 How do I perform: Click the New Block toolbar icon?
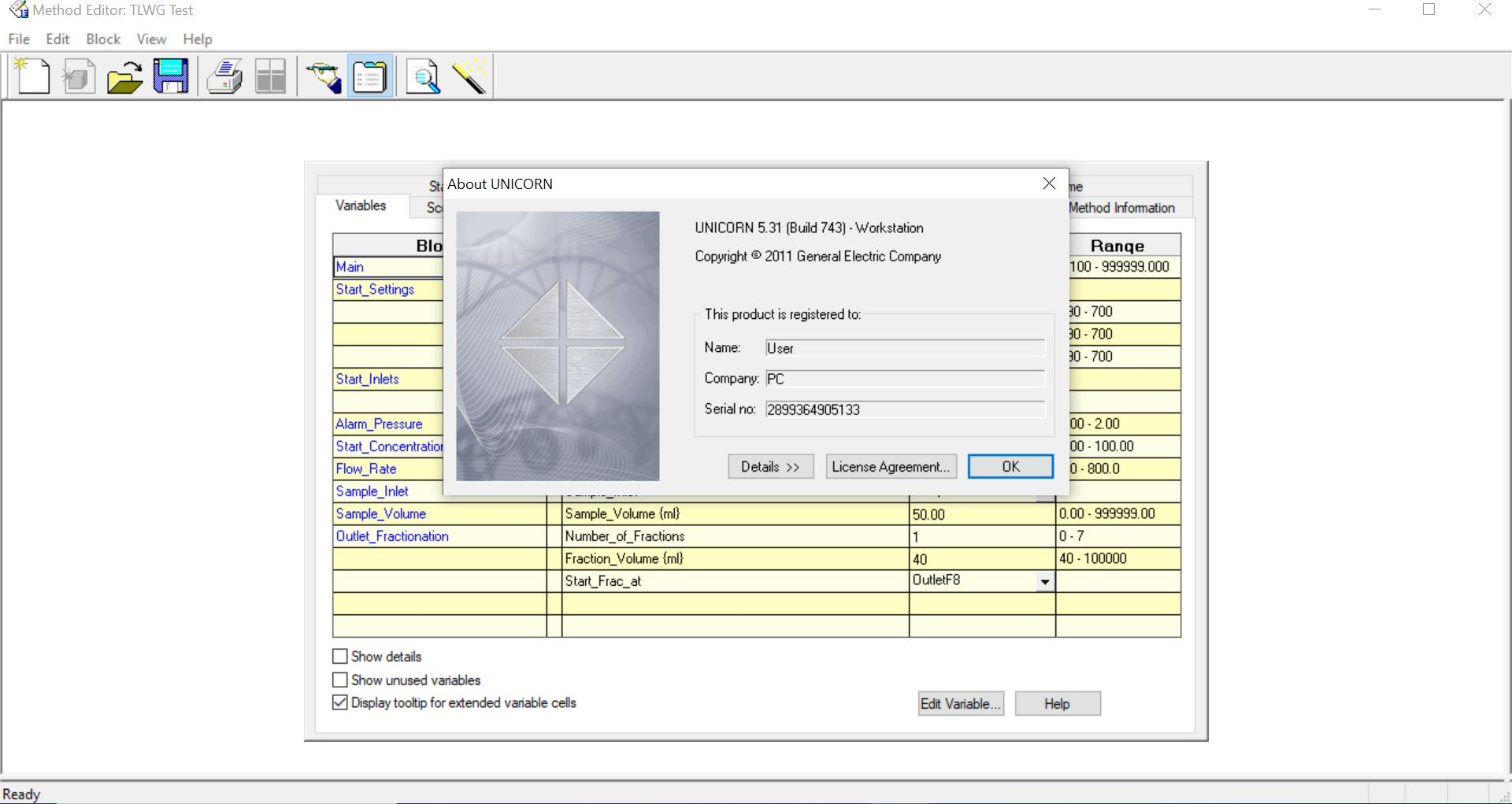click(78, 76)
